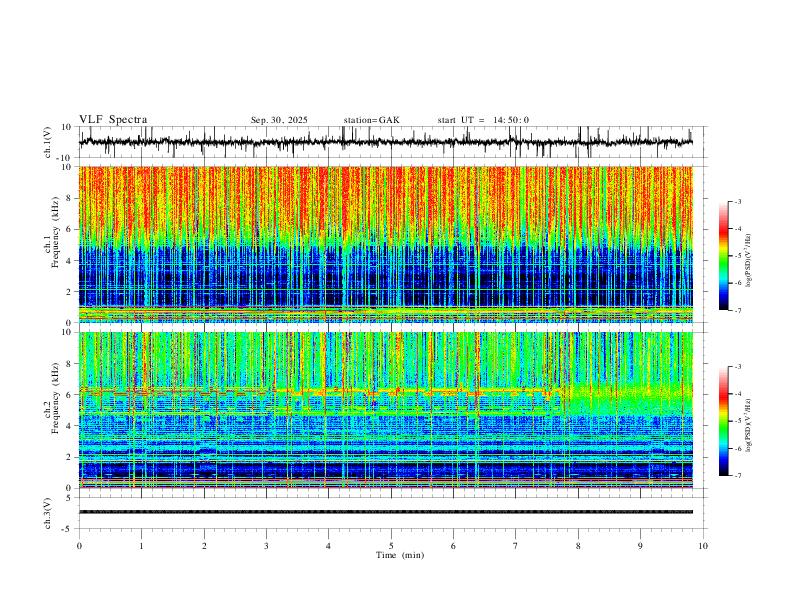Click time axis tick "2"
Viewport: 792px width, 612px height.
(204, 546)
